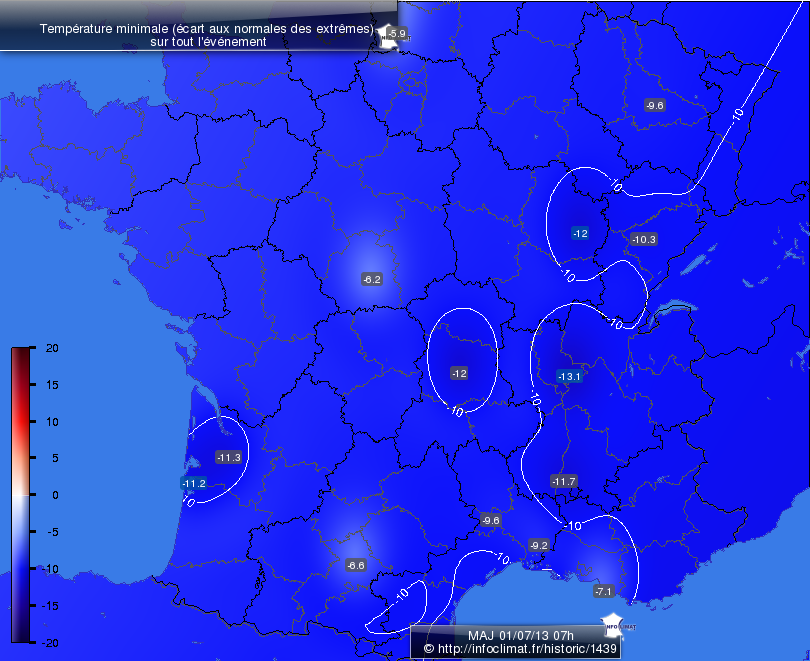Image resolution: width=810 pixels, height=661 pixels.
Task: Click the temperature color scale bar
Action: pos(18,495)
